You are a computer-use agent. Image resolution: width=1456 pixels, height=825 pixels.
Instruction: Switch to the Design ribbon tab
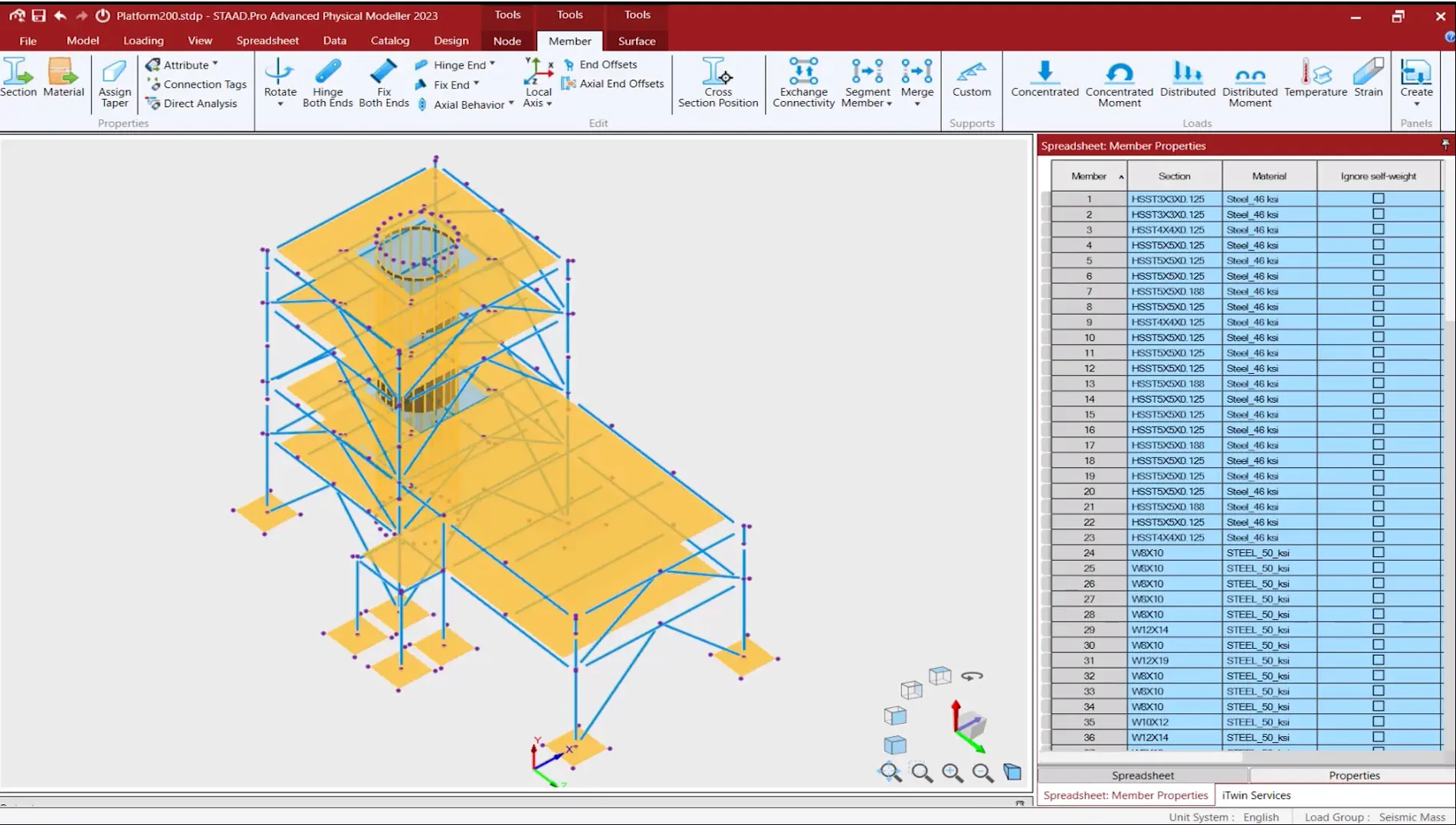(451, 41)
